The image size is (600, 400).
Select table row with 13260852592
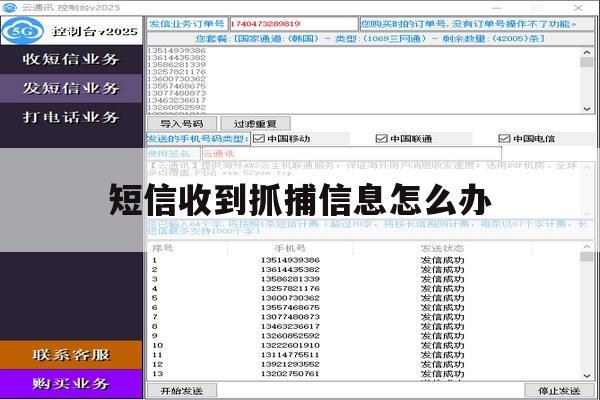pyautogui.click(x=364, y=336)
